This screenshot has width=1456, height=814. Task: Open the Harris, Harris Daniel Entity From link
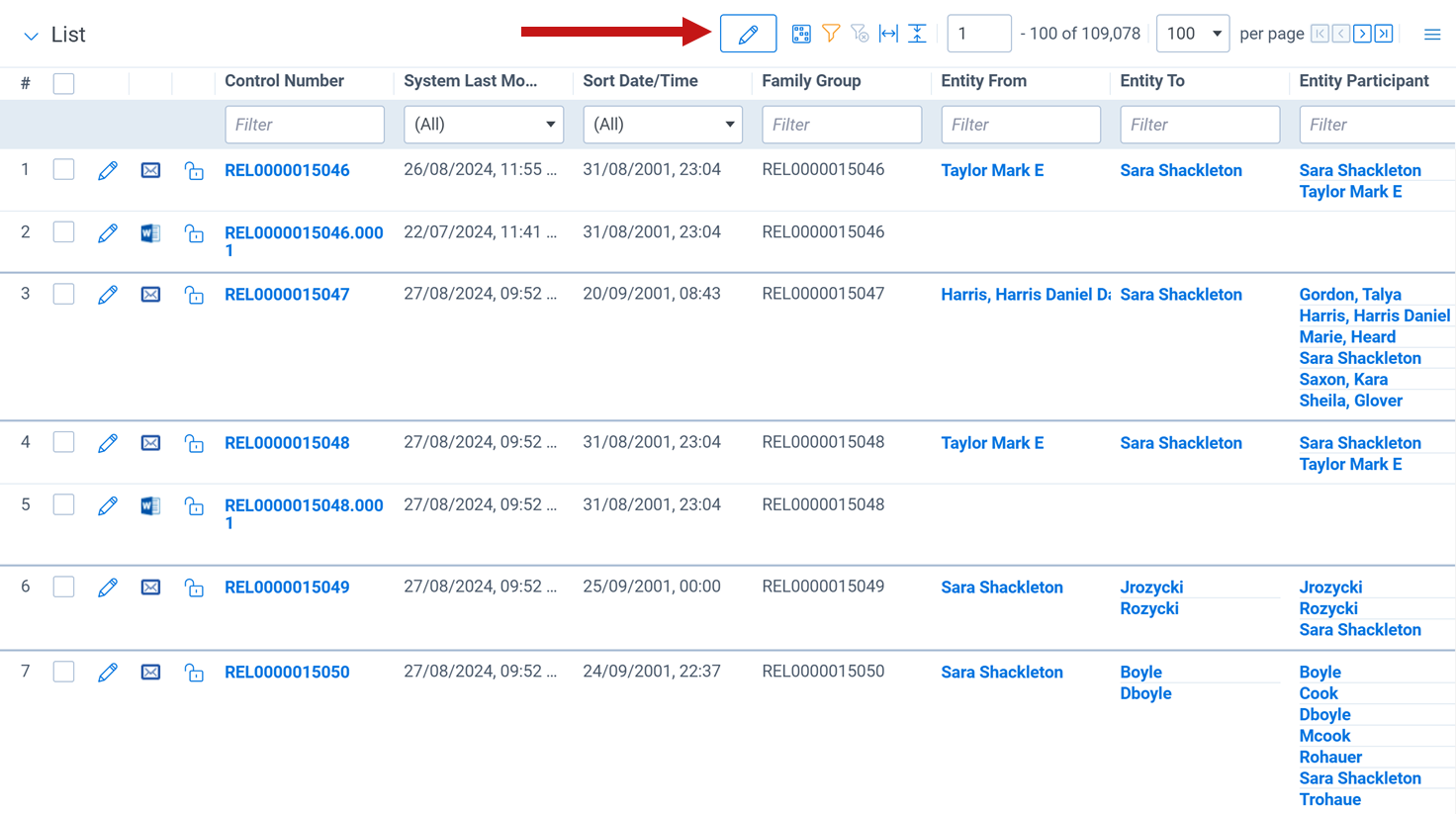1026,295
